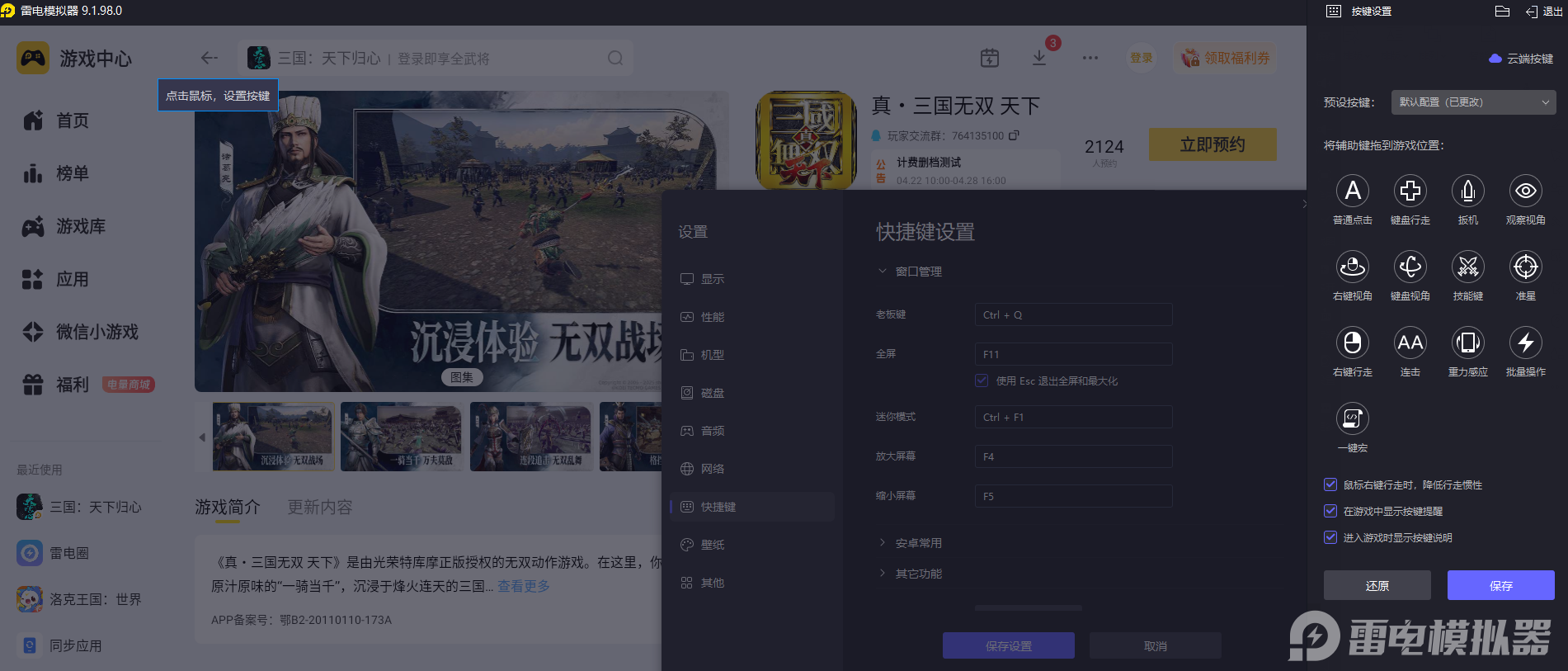Click the 老板键 Ctrl + Q shortcut field
This screenshot has width=1568, height=671.
pos(1072,314)
